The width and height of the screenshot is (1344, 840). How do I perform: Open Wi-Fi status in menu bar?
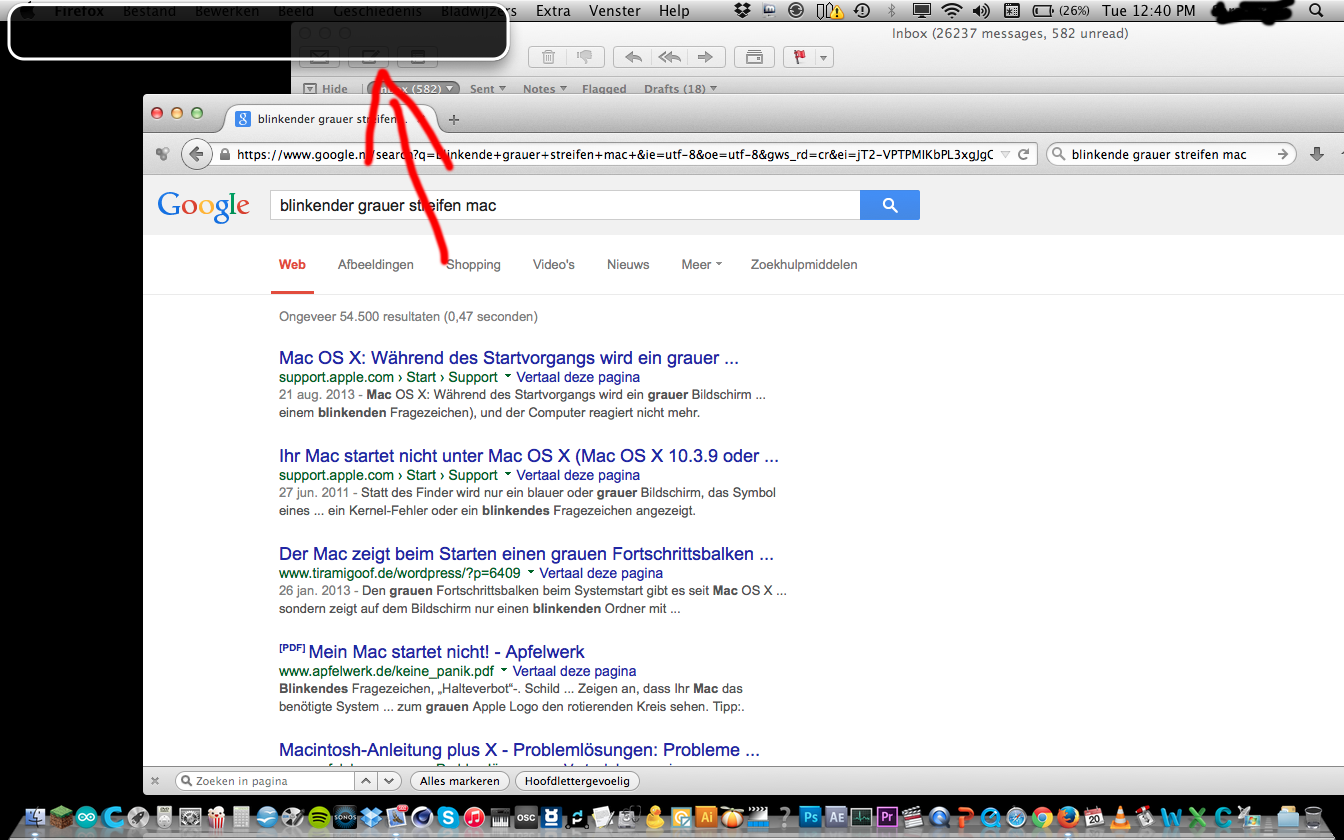tap(952, 11)
